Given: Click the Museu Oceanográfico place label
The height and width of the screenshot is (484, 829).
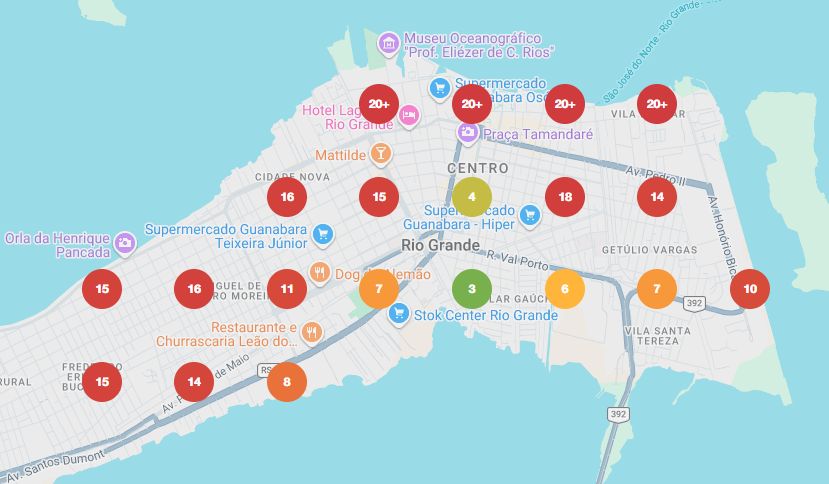Looking at the screenshot, I should click(x=479, y=45).
